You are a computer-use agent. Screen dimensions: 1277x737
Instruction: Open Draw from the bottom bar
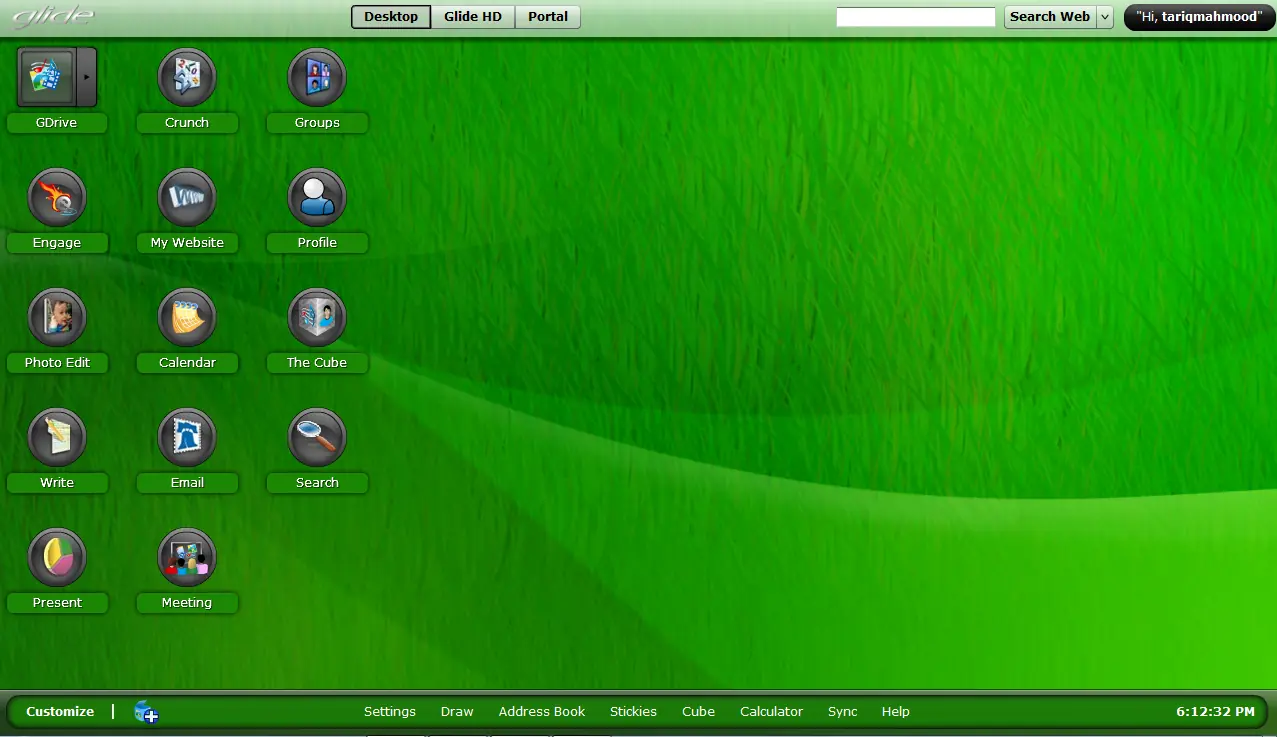[x=457, y=712]
